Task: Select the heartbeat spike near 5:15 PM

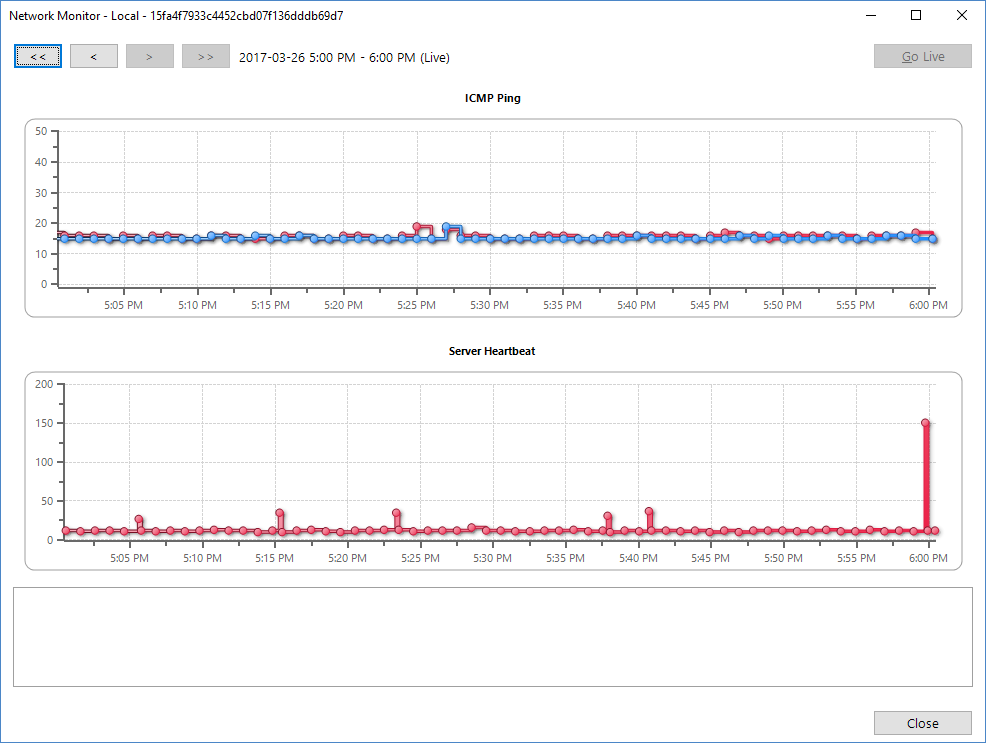Action: click(x=280, y=513)
